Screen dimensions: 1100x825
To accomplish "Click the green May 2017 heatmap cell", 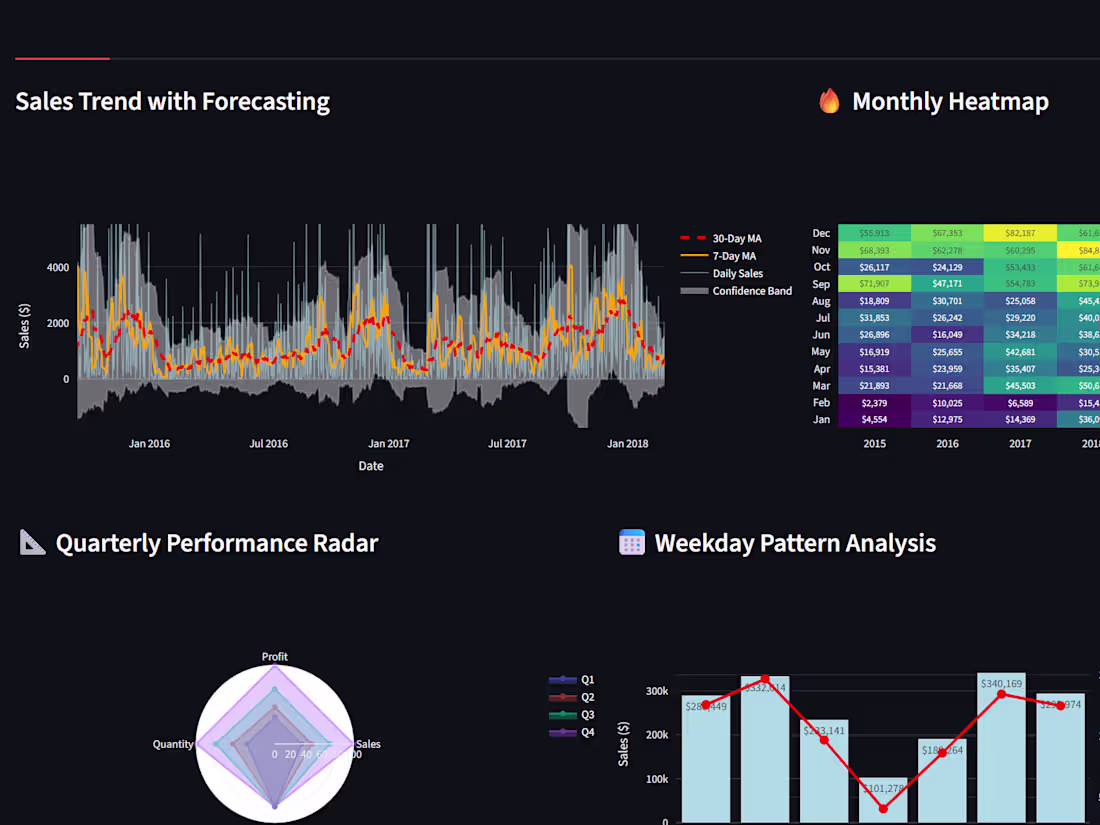I will (x=1020, y=351).
